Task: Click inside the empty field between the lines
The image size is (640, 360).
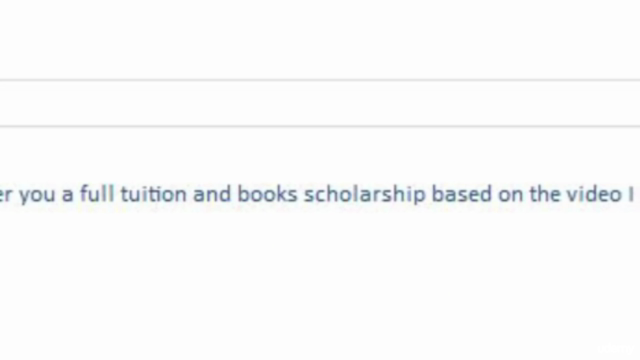Action: (x=320, y=103)
